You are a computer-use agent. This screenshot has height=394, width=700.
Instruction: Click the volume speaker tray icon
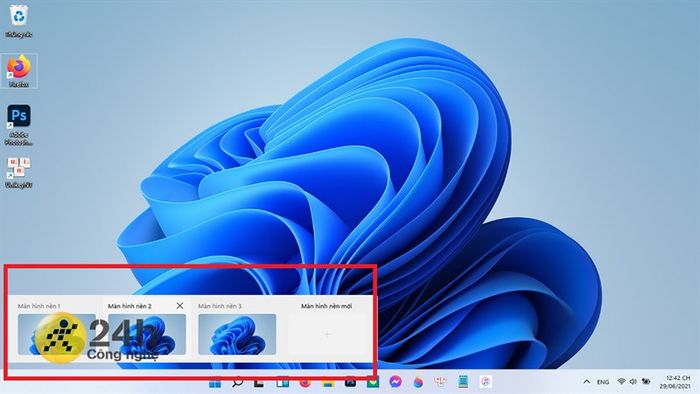tap(633, 382)
